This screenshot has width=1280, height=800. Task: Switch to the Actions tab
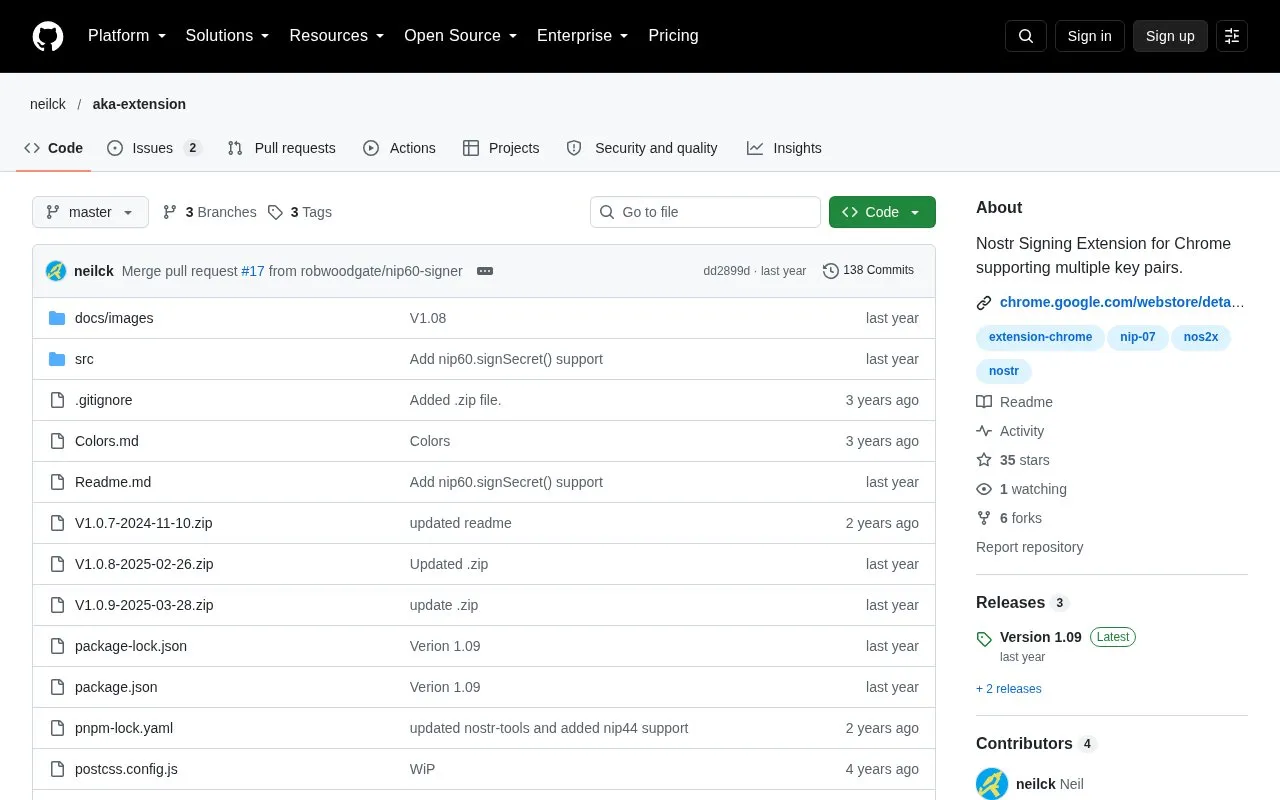(x=399, y=148)
